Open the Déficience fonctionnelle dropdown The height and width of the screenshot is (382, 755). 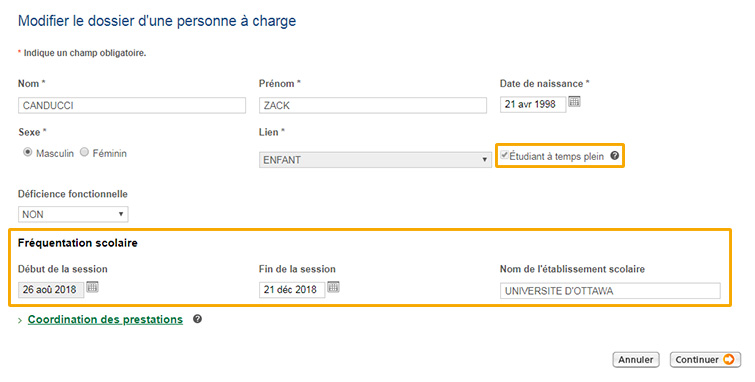point(73,214)
